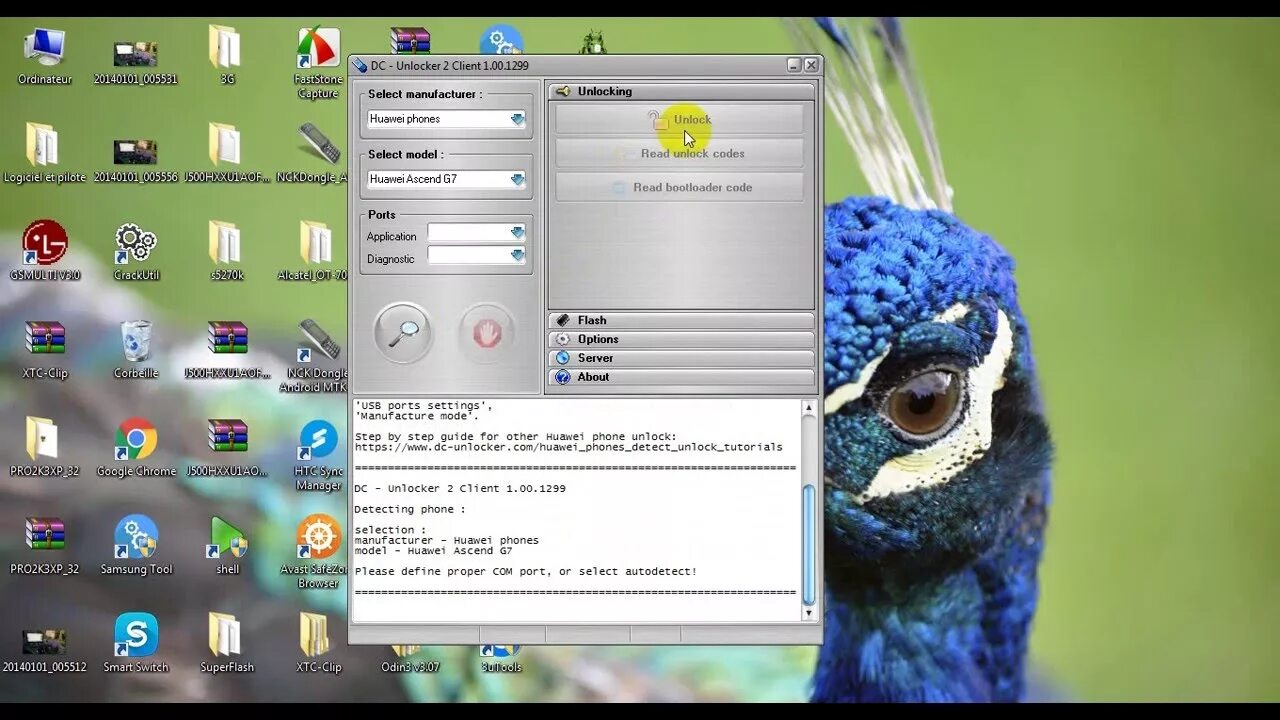Open the Ordinateur desktop icon

pyautogui.click(x=45, y=57)
